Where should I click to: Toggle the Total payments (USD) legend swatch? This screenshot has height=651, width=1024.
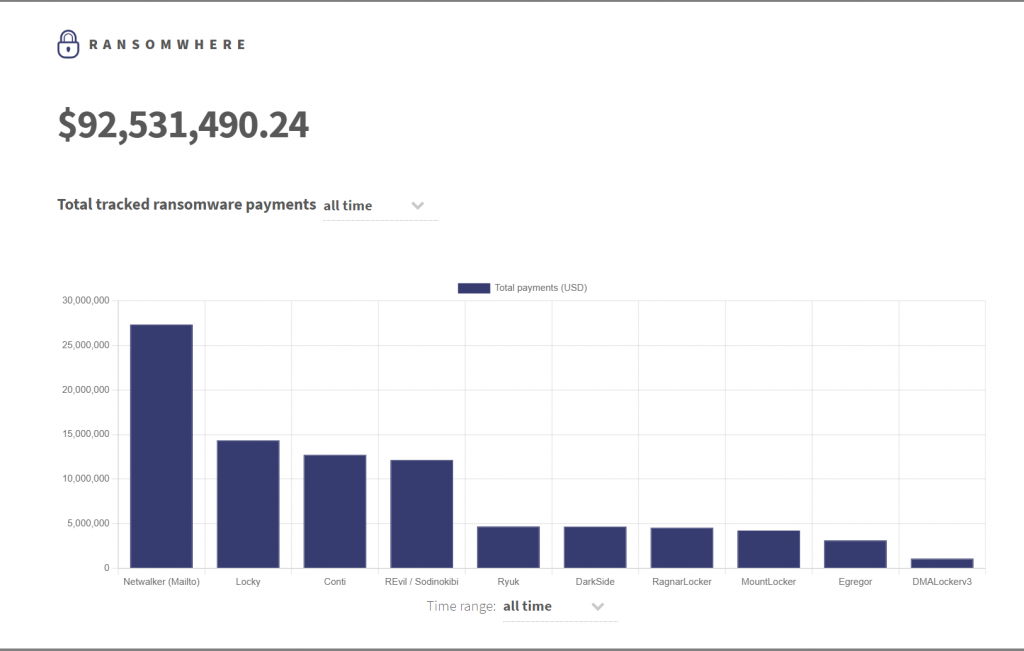(x=473, y=288)
